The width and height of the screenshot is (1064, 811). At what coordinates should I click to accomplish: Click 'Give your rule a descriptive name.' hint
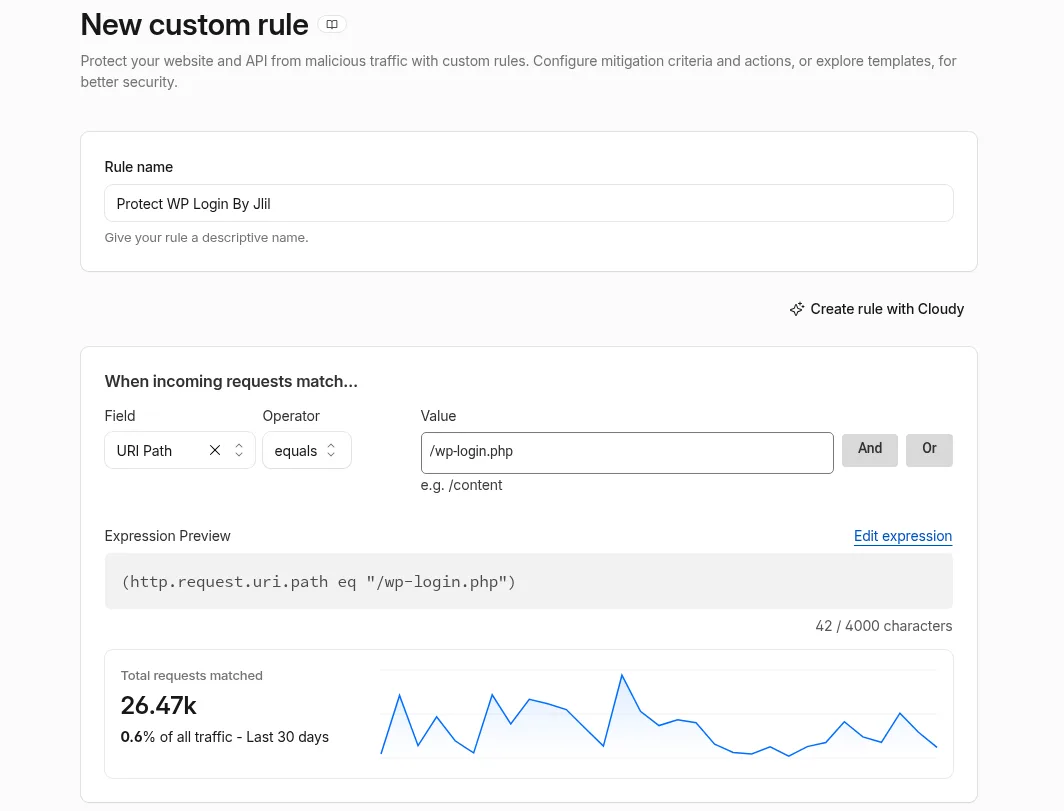[x=206, y=238]
